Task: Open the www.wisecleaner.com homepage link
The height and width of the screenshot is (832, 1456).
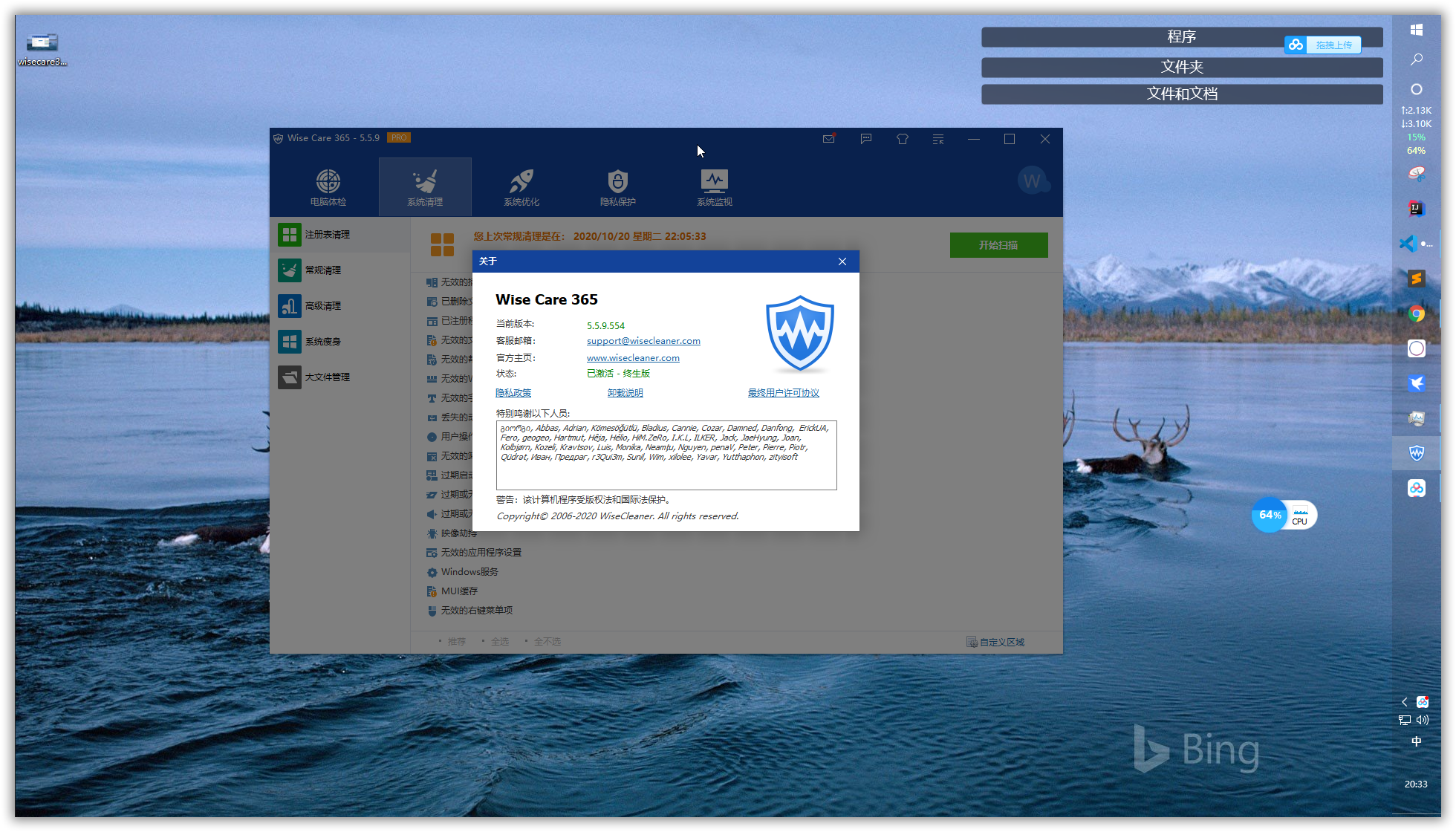Action: 633,358
